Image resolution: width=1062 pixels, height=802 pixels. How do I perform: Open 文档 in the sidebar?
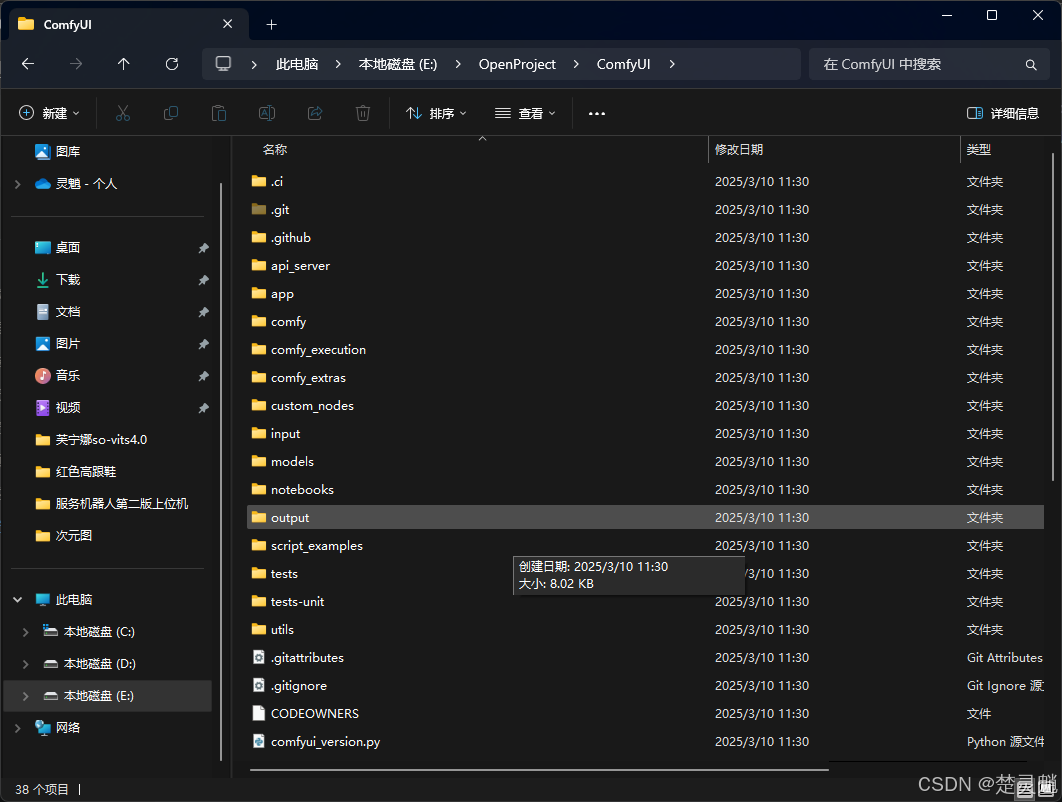(x=58, y=312)
